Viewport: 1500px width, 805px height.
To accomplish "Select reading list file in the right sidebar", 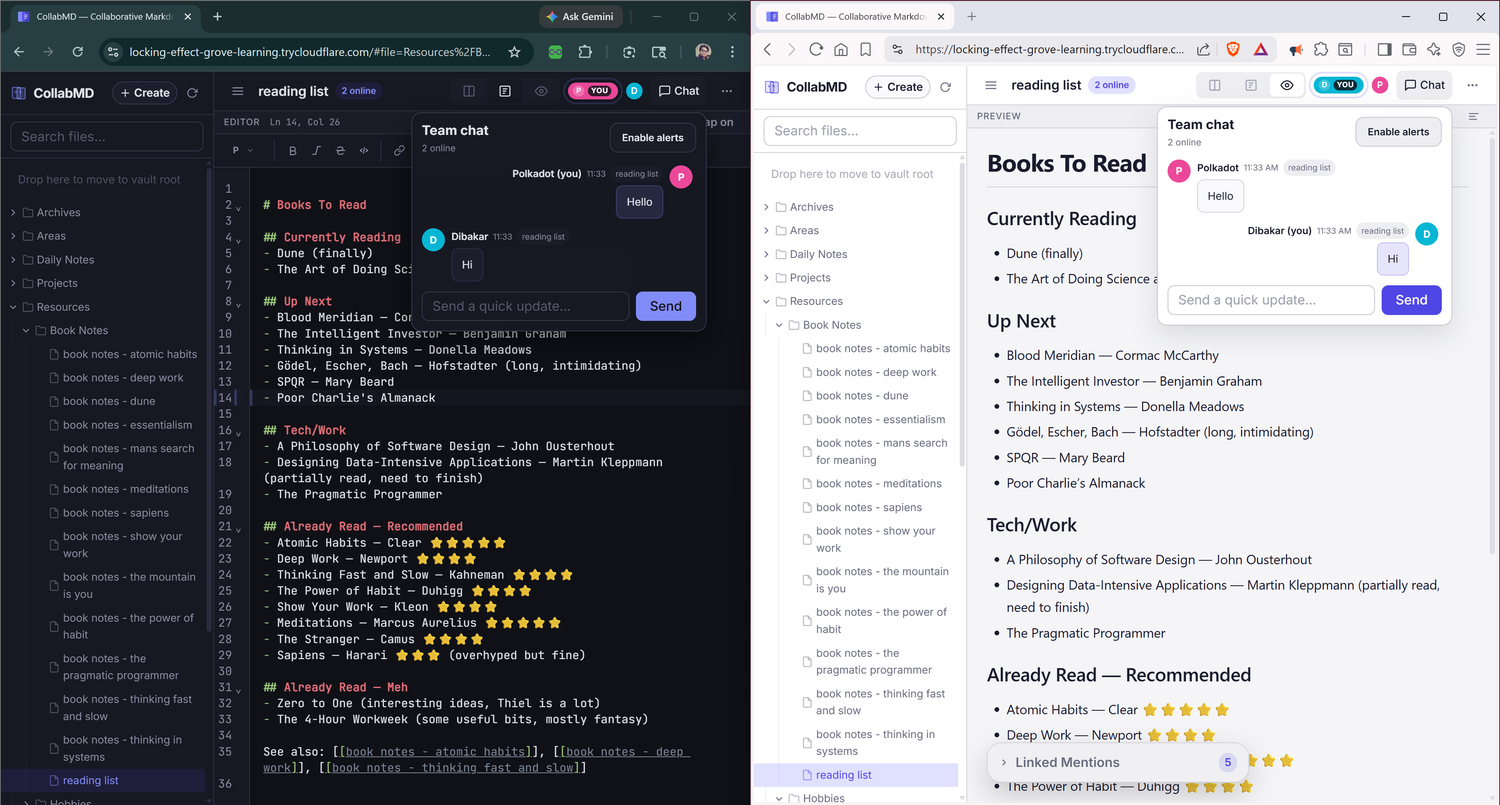I will click(x=844, y=775).
